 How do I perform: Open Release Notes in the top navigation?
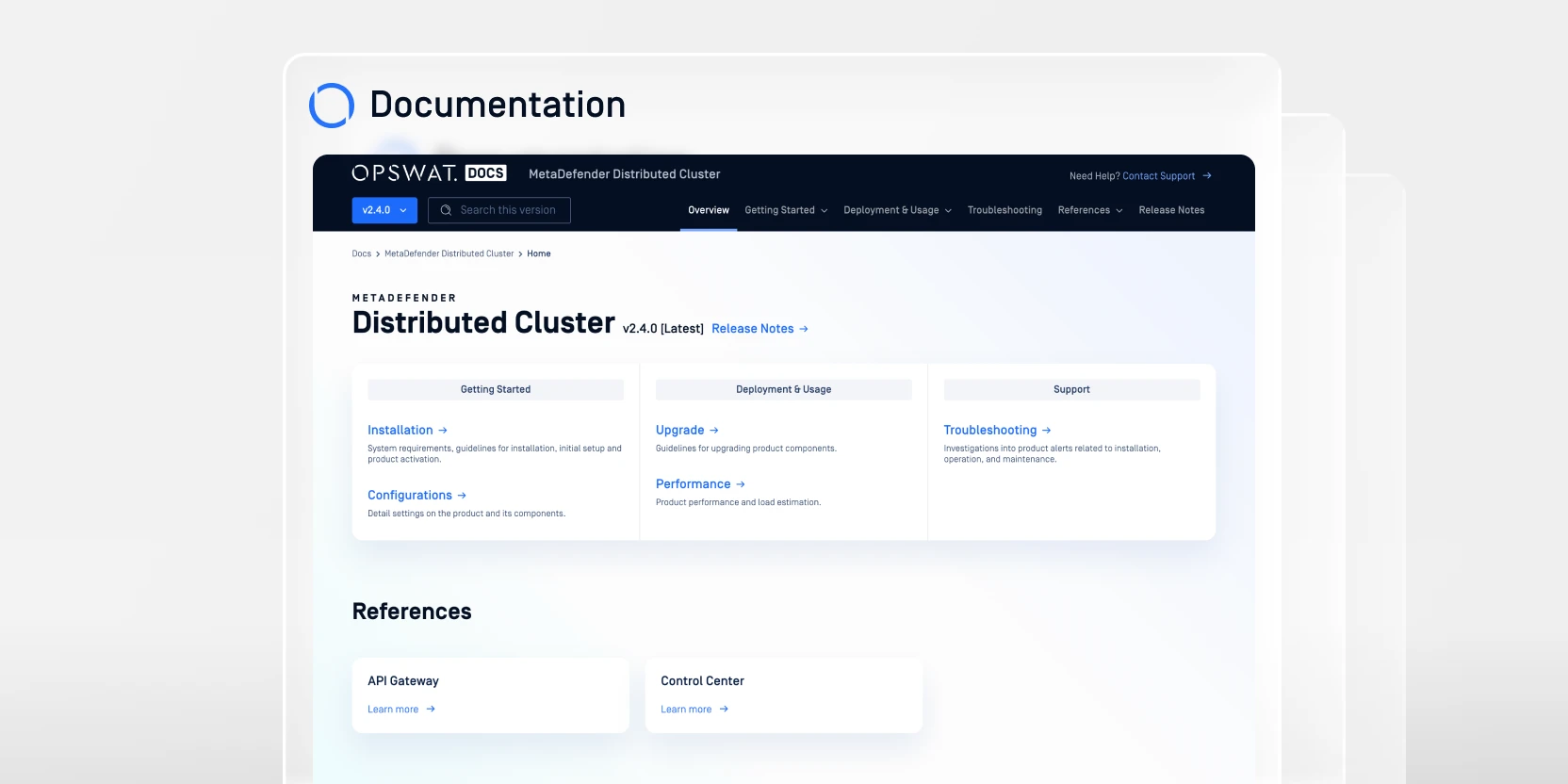tap(1171, 210)
